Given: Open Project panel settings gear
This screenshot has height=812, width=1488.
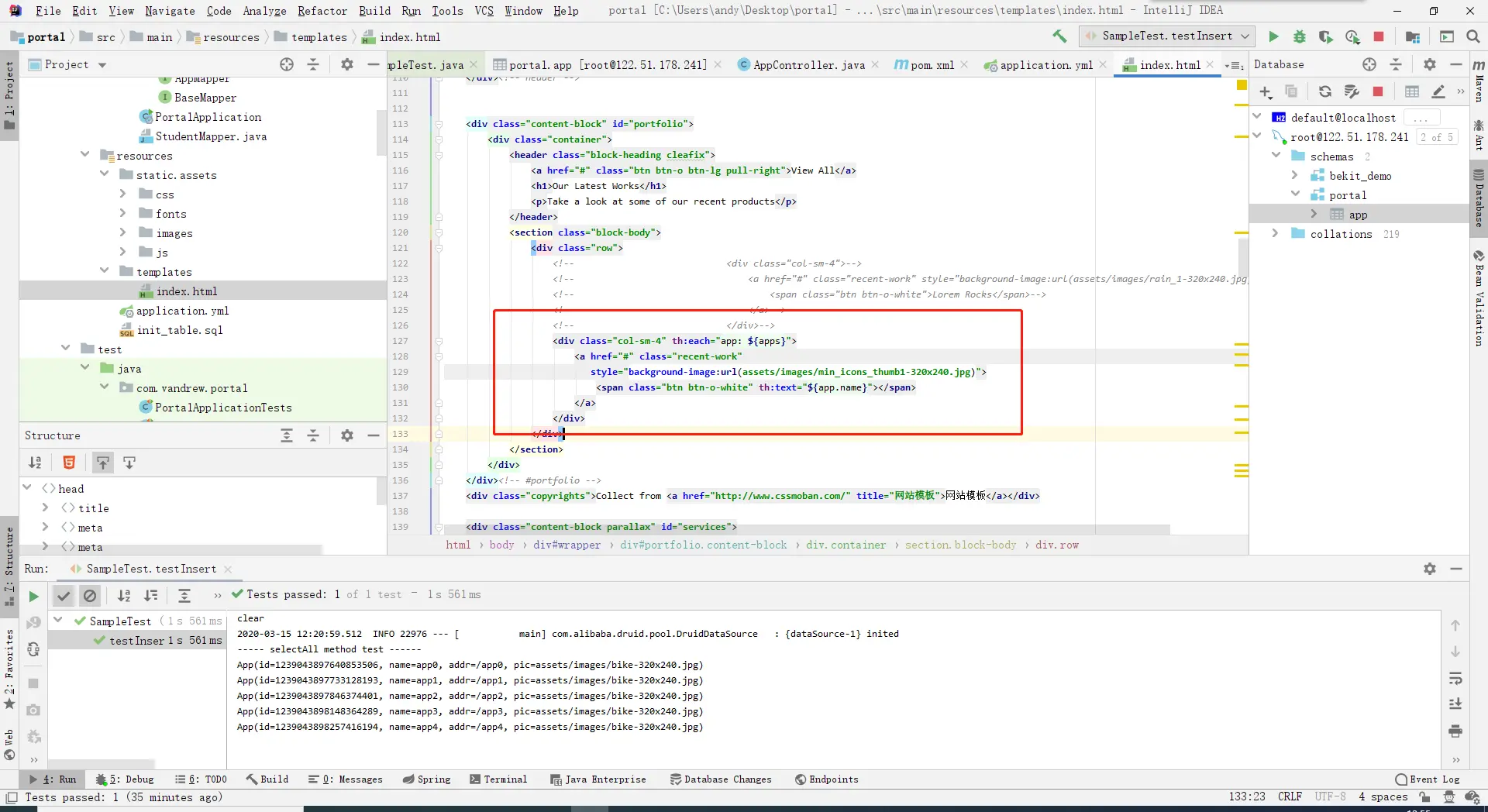Looking at the screenshot, I should 347,64.
